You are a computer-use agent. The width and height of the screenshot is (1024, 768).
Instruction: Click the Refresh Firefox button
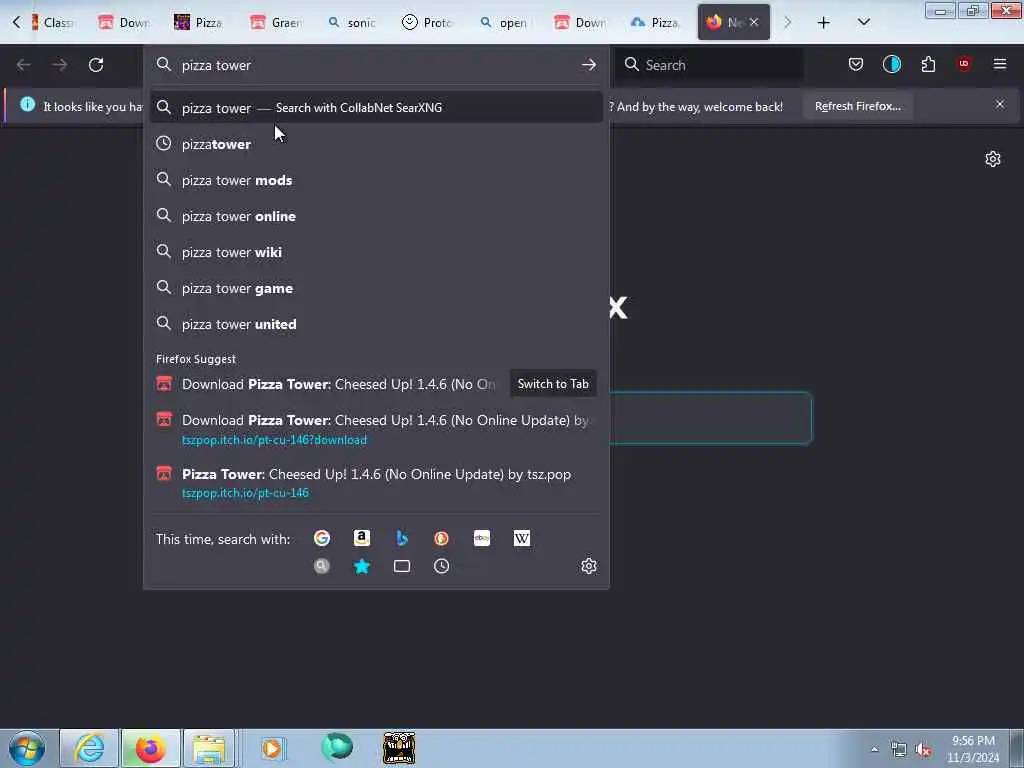click(x=857, y=106)
